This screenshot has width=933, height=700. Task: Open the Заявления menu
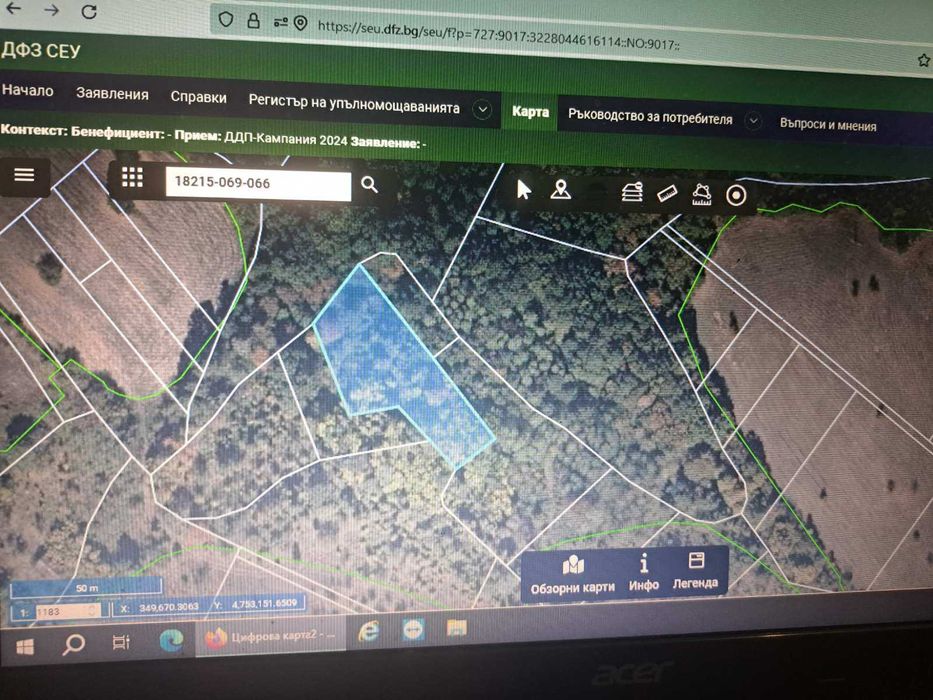coord(112,94)
